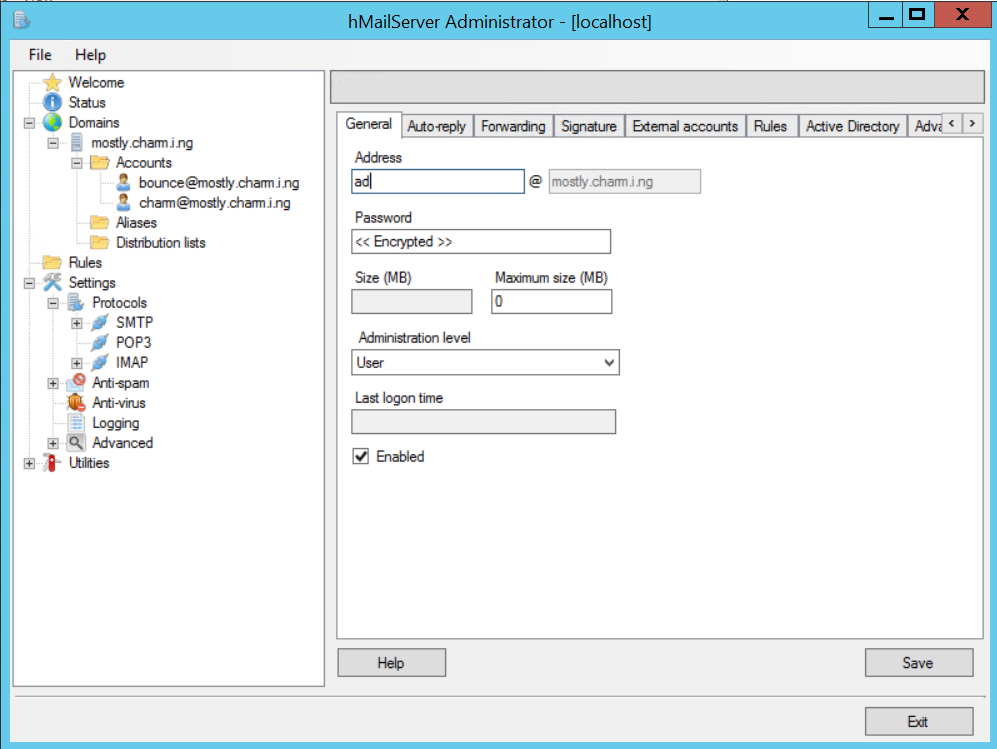Click the Maximum size (MB) field

551,301
